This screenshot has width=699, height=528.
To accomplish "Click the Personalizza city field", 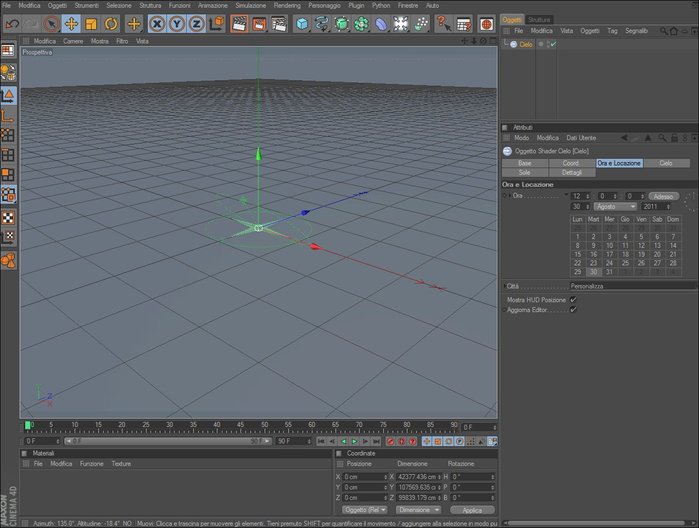I will pyautogui.click(x=633, y=286).
